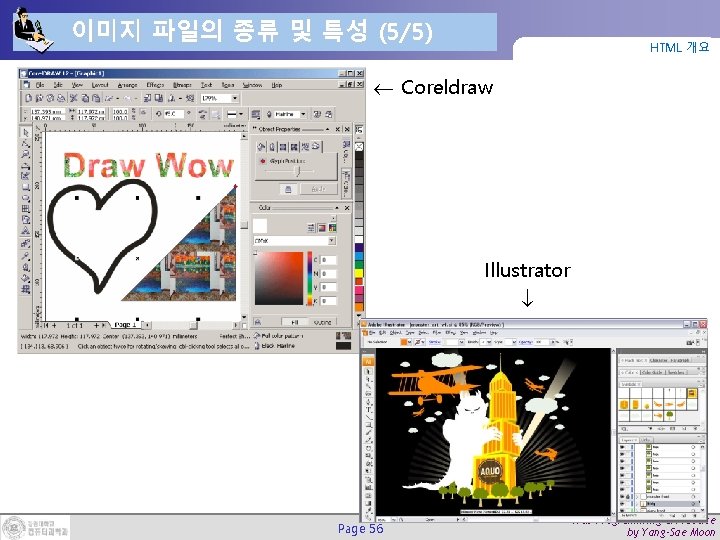Click the Opacity link in Illustrator control bar
Screen dimensions: 720x540
click(x=526, y=342)
